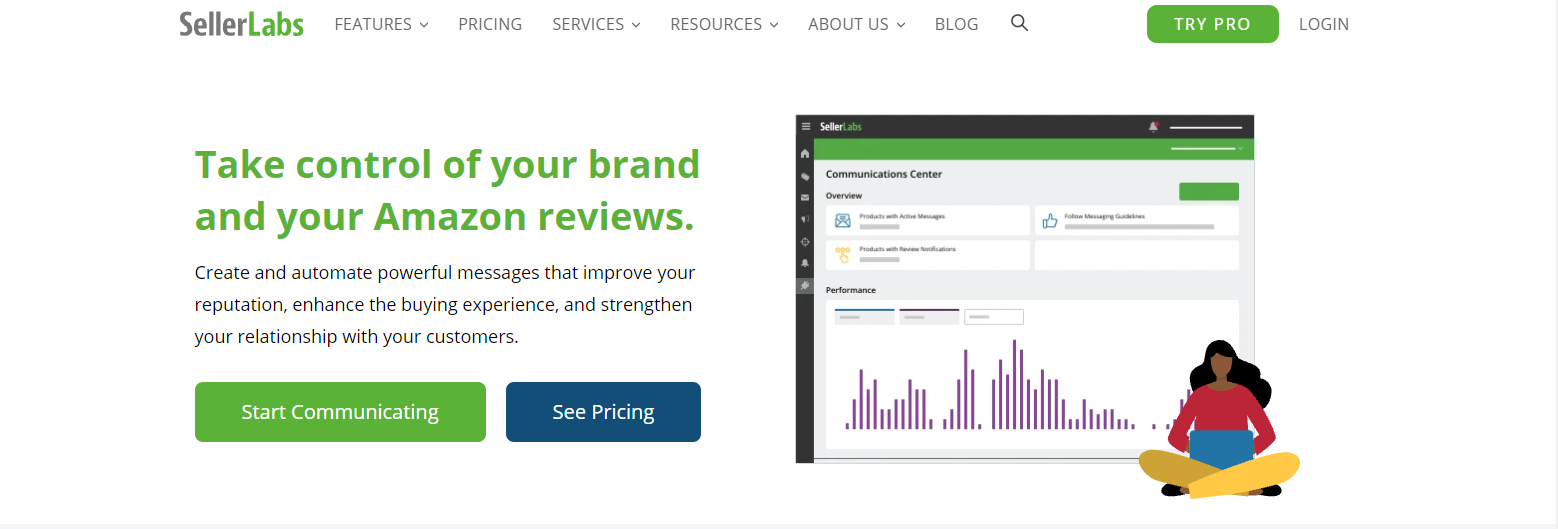Screen dimensions: 1558x529
Task: Click the TRY PRO button
Action: [1212, 24]
